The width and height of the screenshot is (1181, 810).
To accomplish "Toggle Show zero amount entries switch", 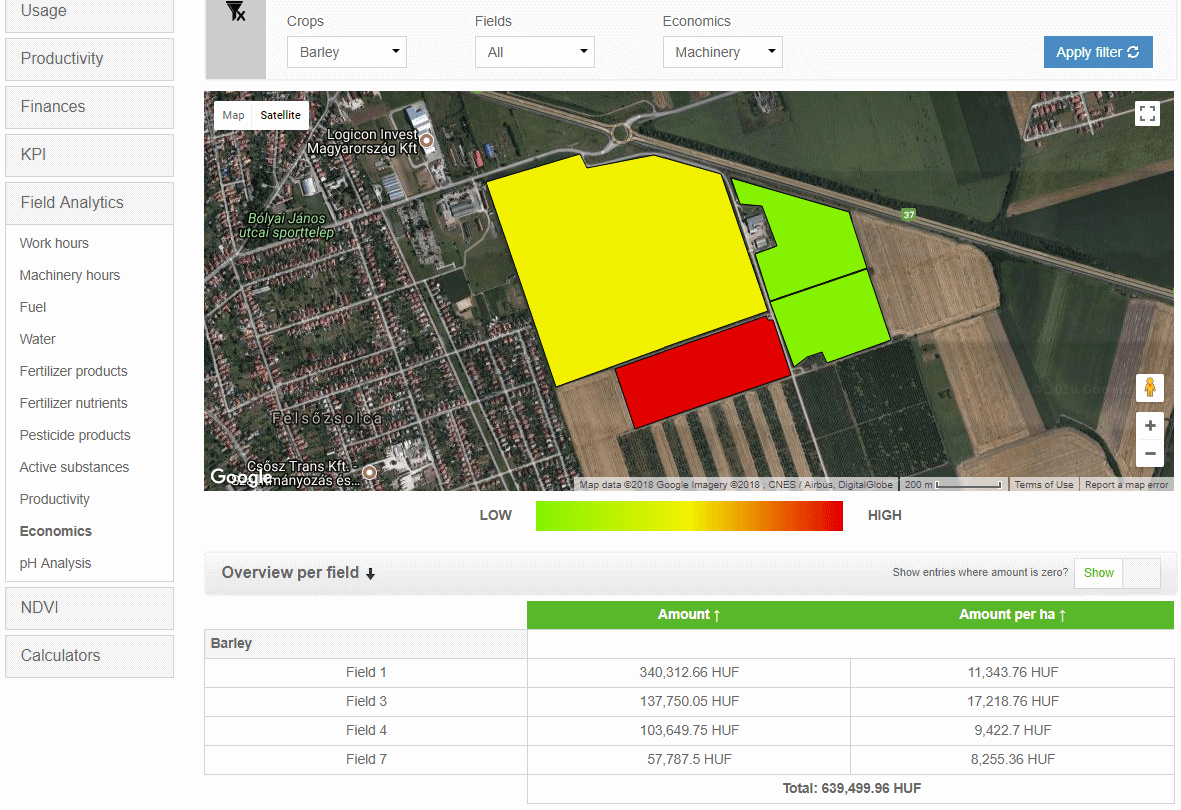I will (x=1117, y=573).
